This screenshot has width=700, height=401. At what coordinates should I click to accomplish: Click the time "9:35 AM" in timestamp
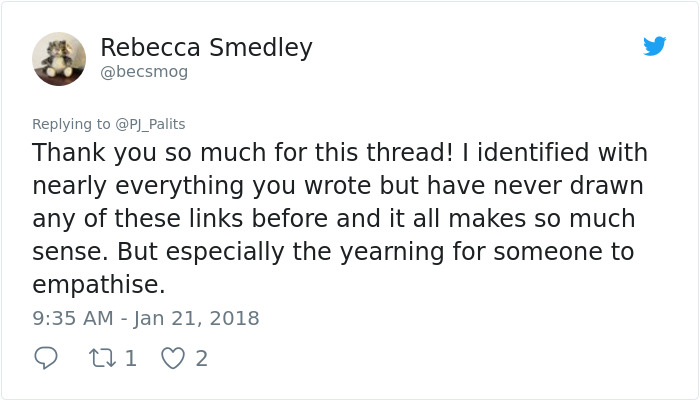pos(74,318)
